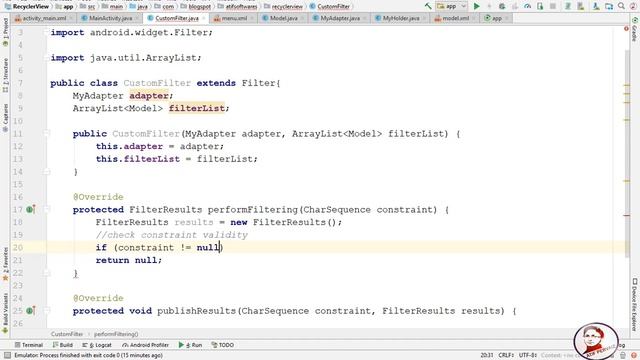Click the src breadcrumb folder
Screen dimensions: 640x360
point(88,7)
